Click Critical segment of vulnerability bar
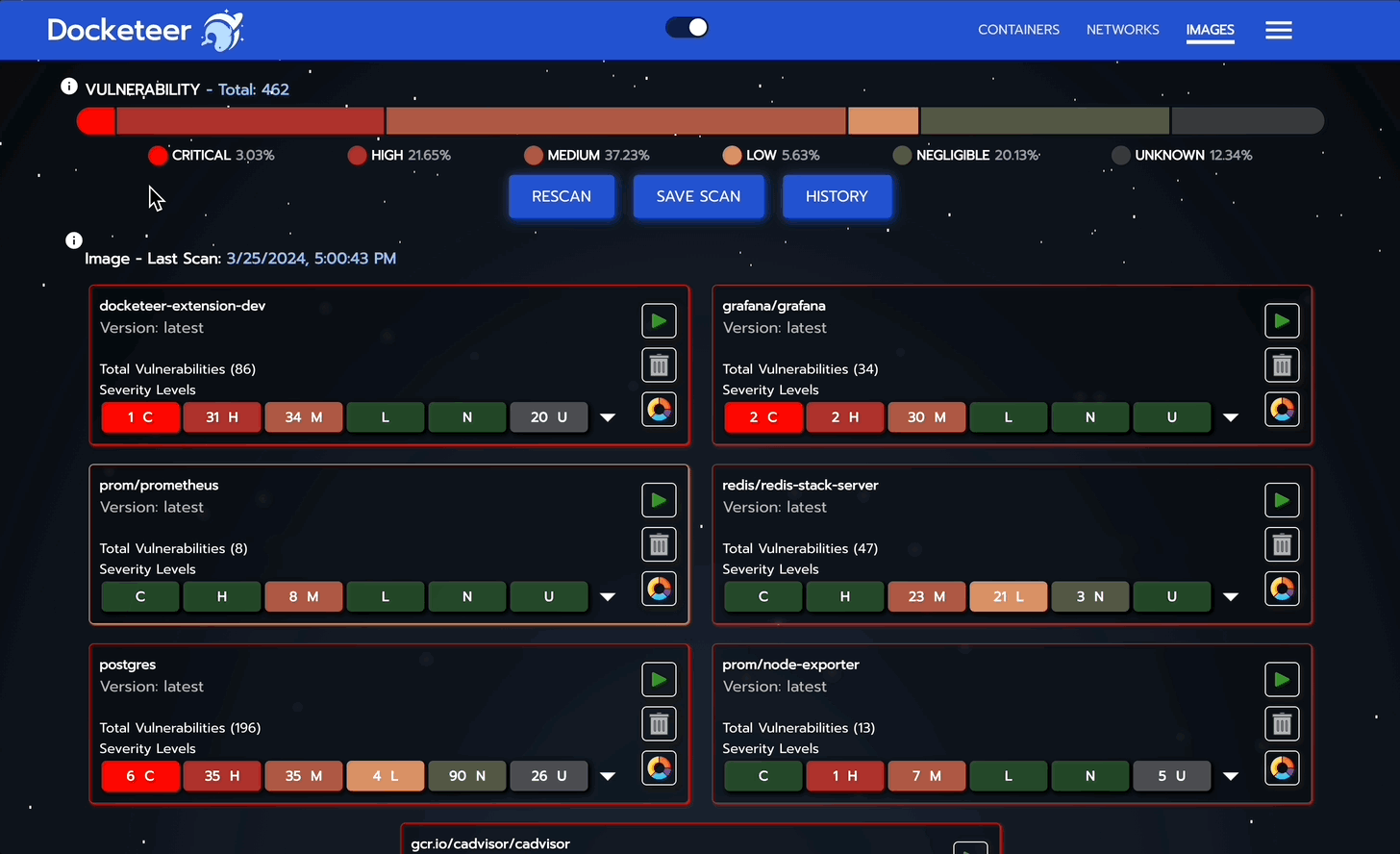The image size is (1400, 854). [96, 121]
